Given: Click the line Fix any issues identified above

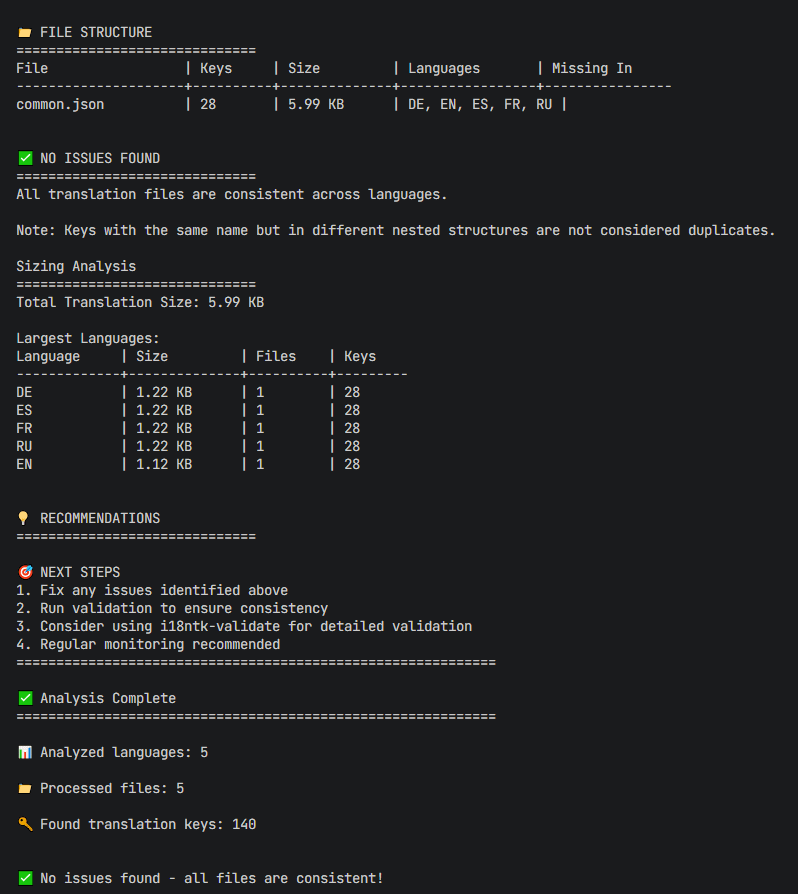Looking at the screenshot, I should [x=152, y=590].
